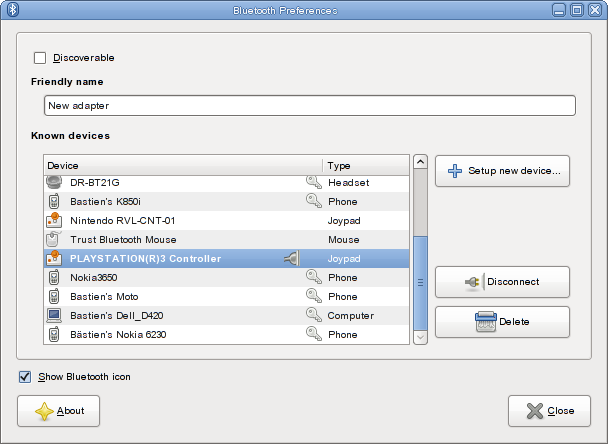Screen dimensions: 608x444
Task: Select the Nintendo RVL-CNT-01 device name
Action: click(123, 221)
